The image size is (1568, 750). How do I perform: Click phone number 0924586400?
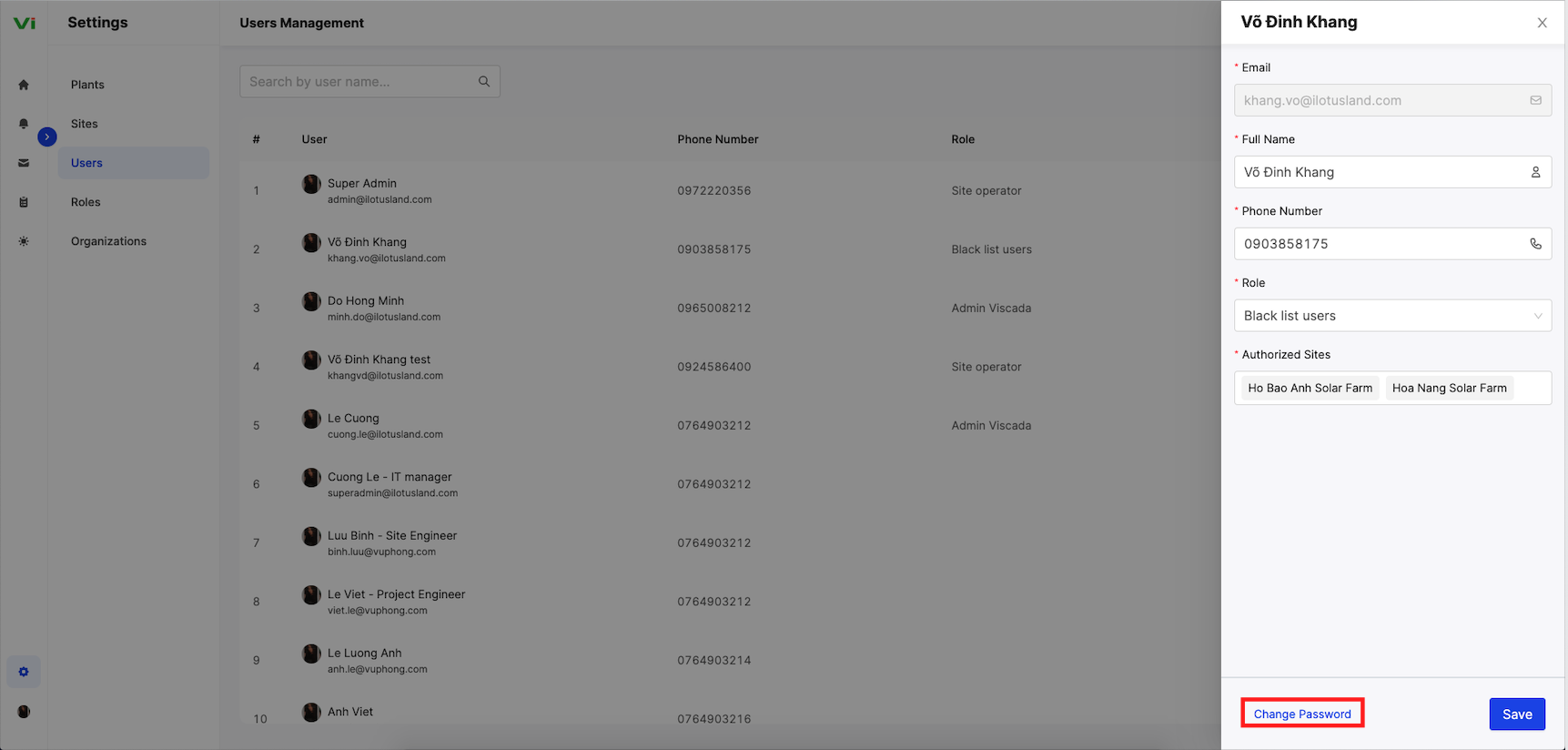coord(714,367)
